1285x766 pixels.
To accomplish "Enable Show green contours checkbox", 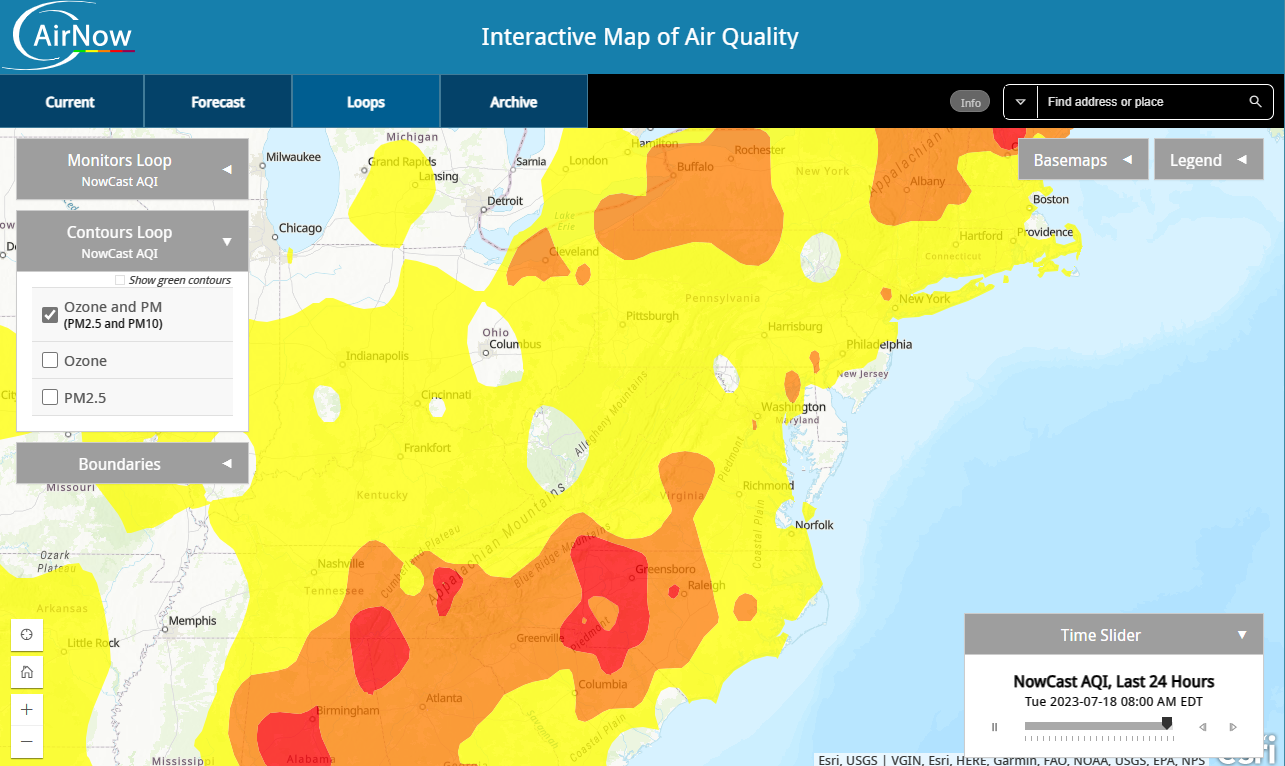I will [x=120, y=280].
